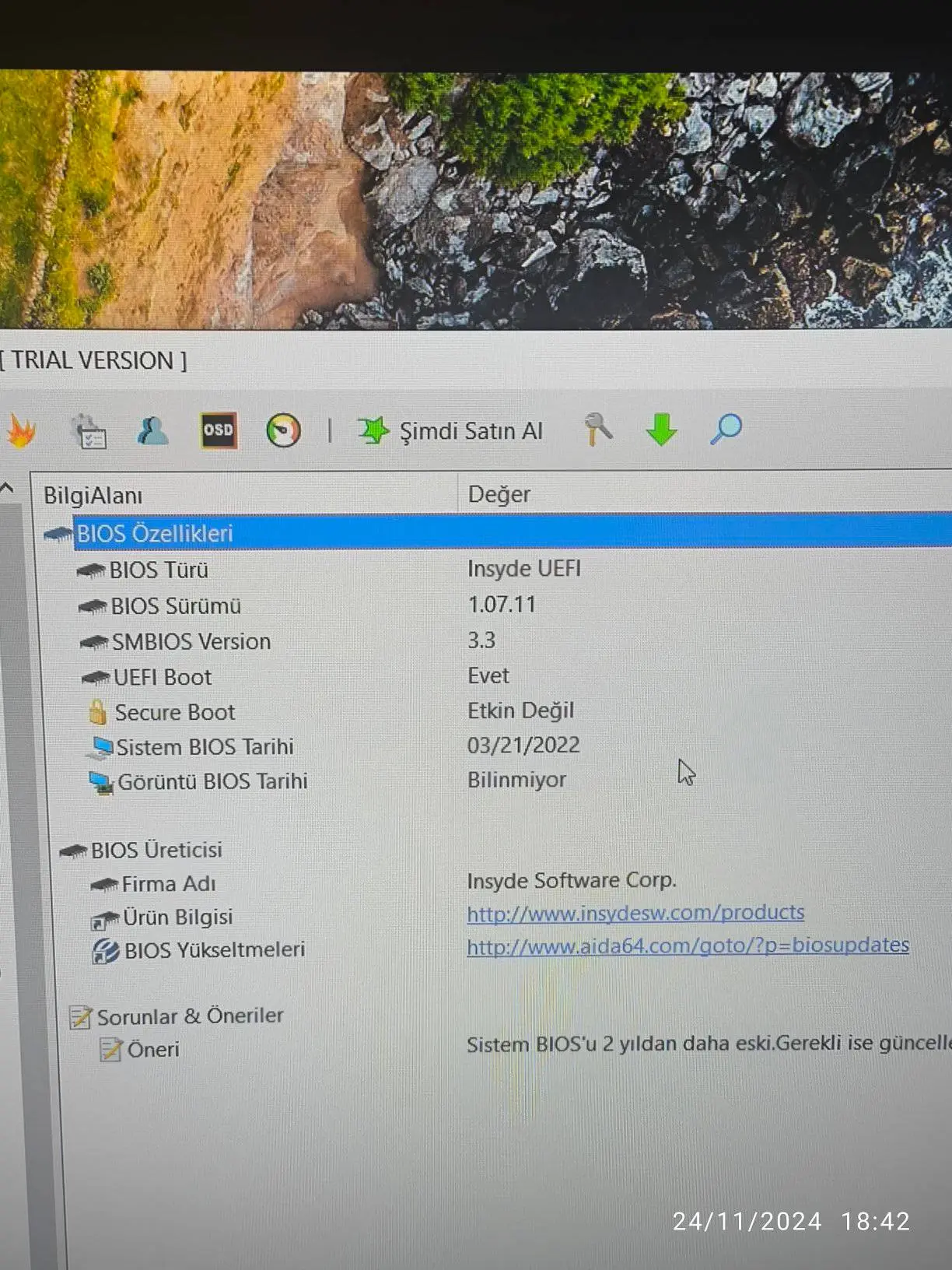Click the BIOS Özellikleri chip icon

point(58,535)
